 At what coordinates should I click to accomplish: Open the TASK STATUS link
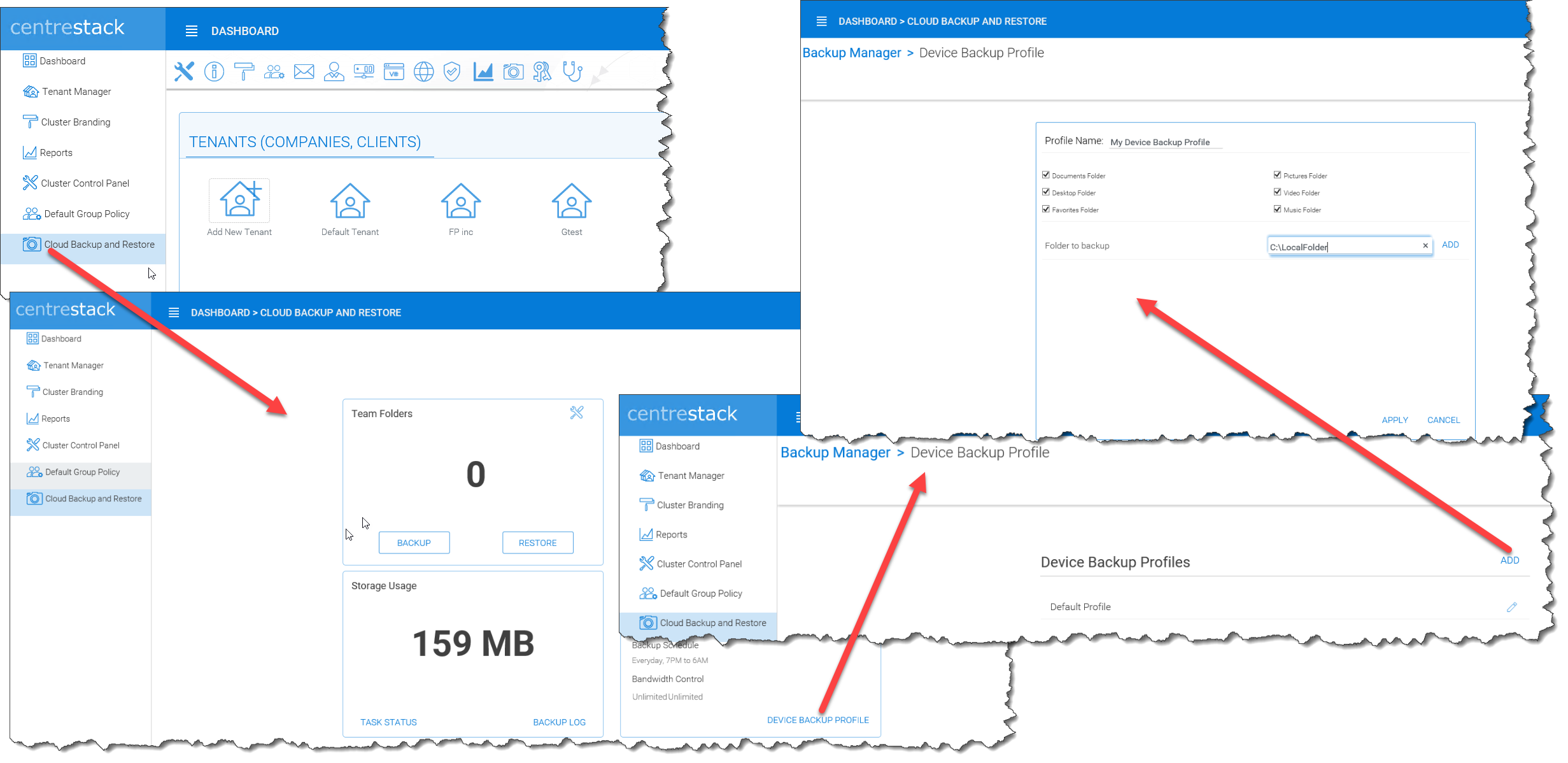coord(388,722)
